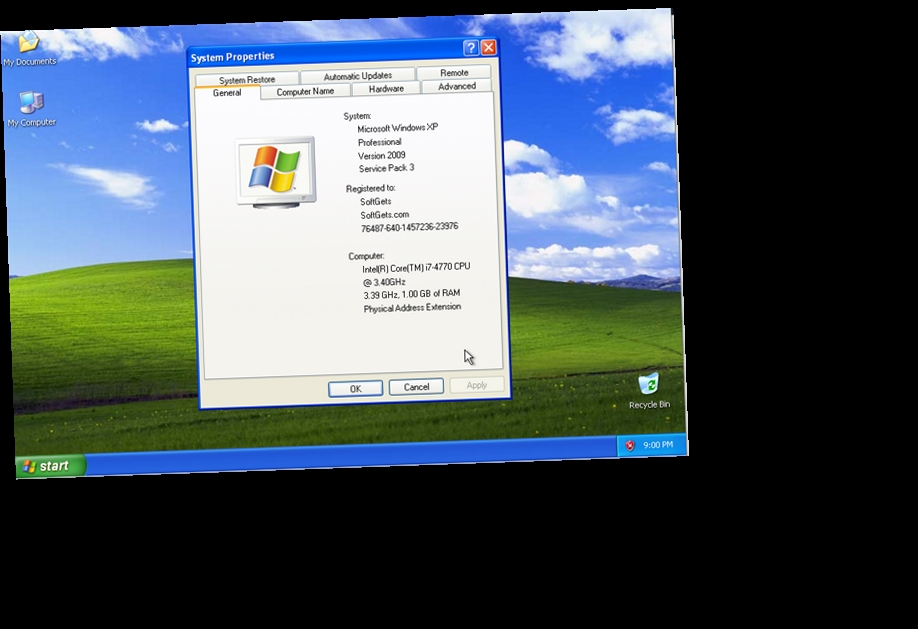This screenshot has height=629, width=918.
Task: Click the 'Registered to:' label
Action: click(x=371, y=188)
